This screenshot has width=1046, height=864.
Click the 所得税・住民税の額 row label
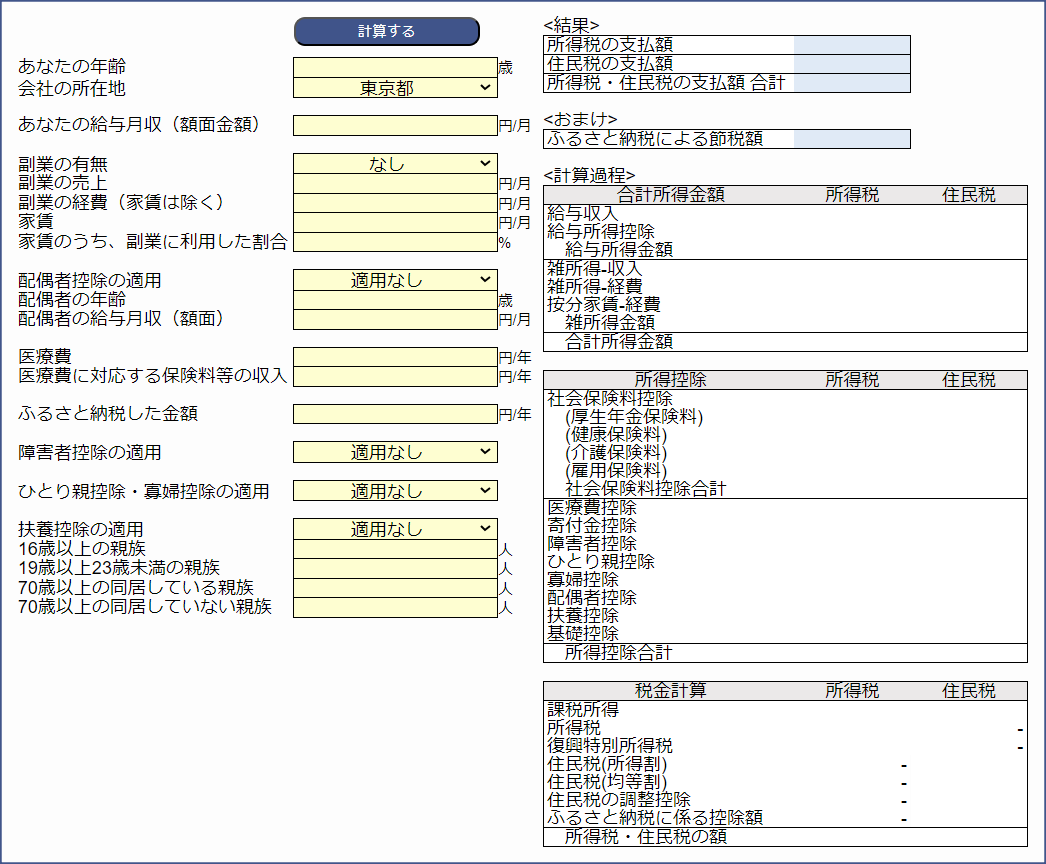[646, 837]
